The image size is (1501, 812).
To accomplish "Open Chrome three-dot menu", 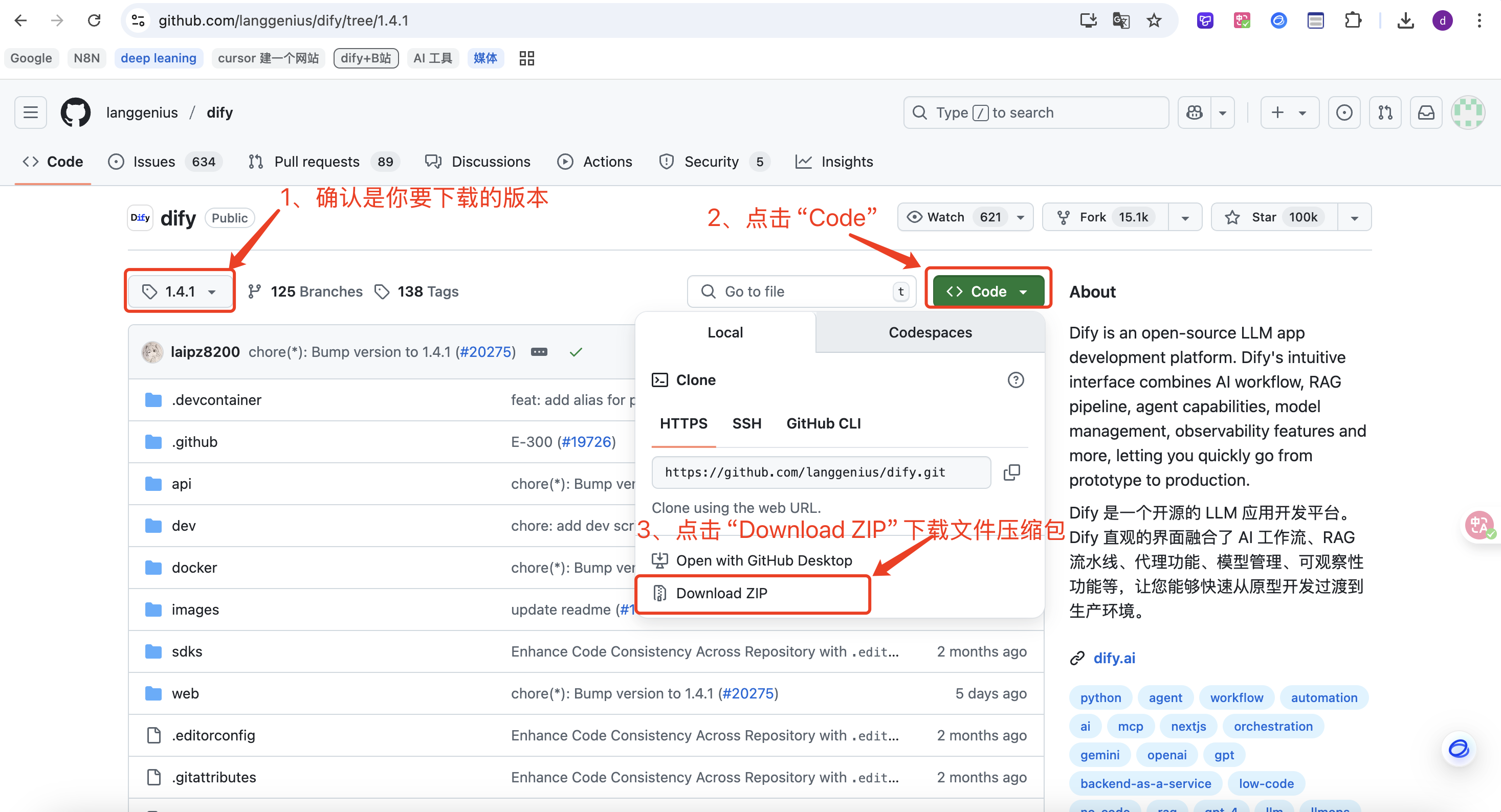I will point(1479,21).
